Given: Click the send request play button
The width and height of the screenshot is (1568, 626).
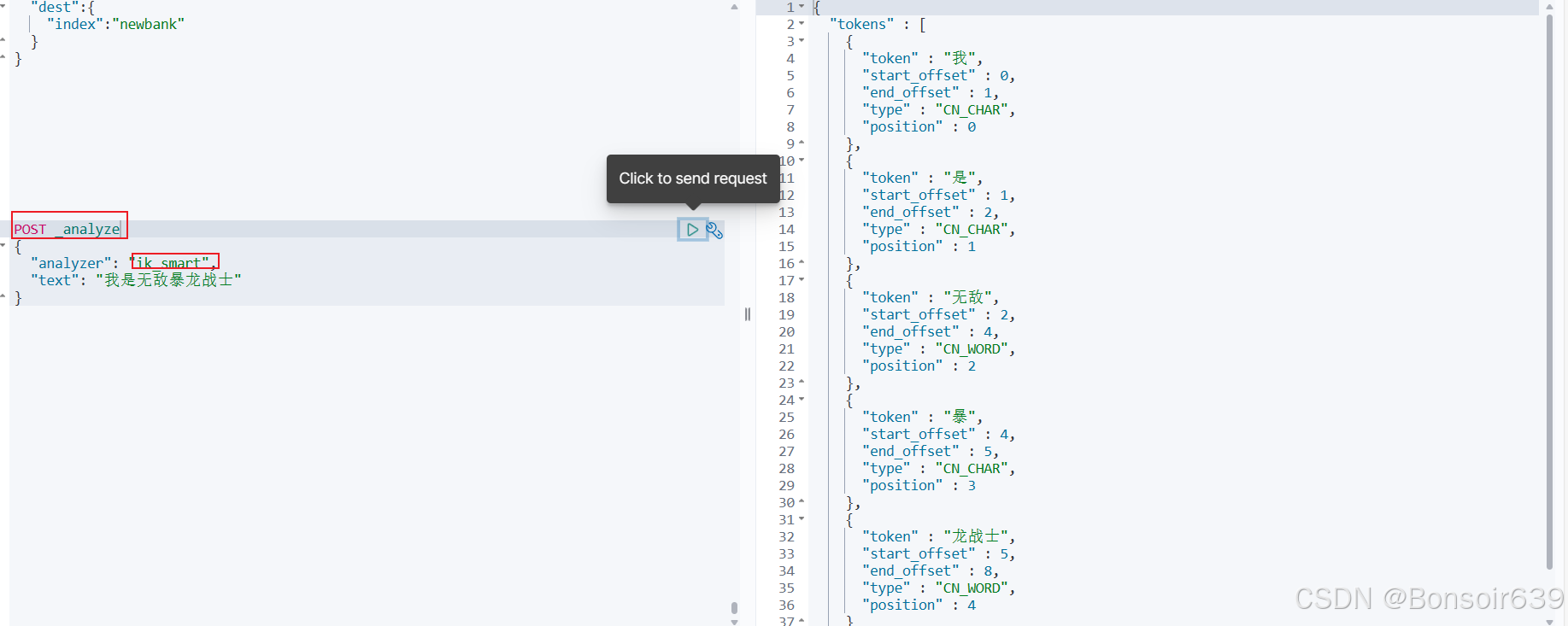Looking at the screenshot, I should (692, 230).
